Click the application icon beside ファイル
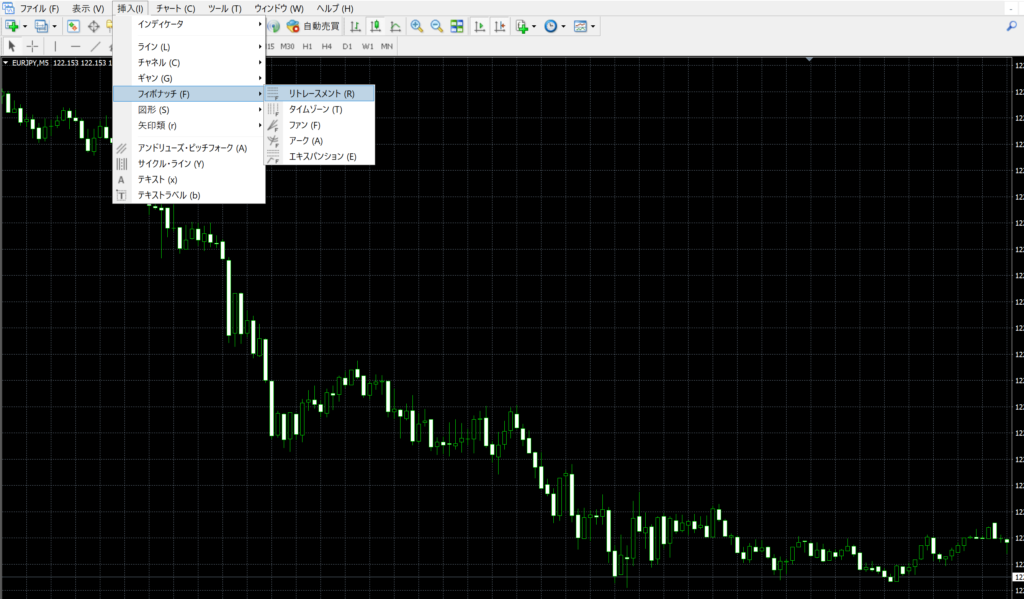The height and width of the screenshot is (599, 1024). 8,8
